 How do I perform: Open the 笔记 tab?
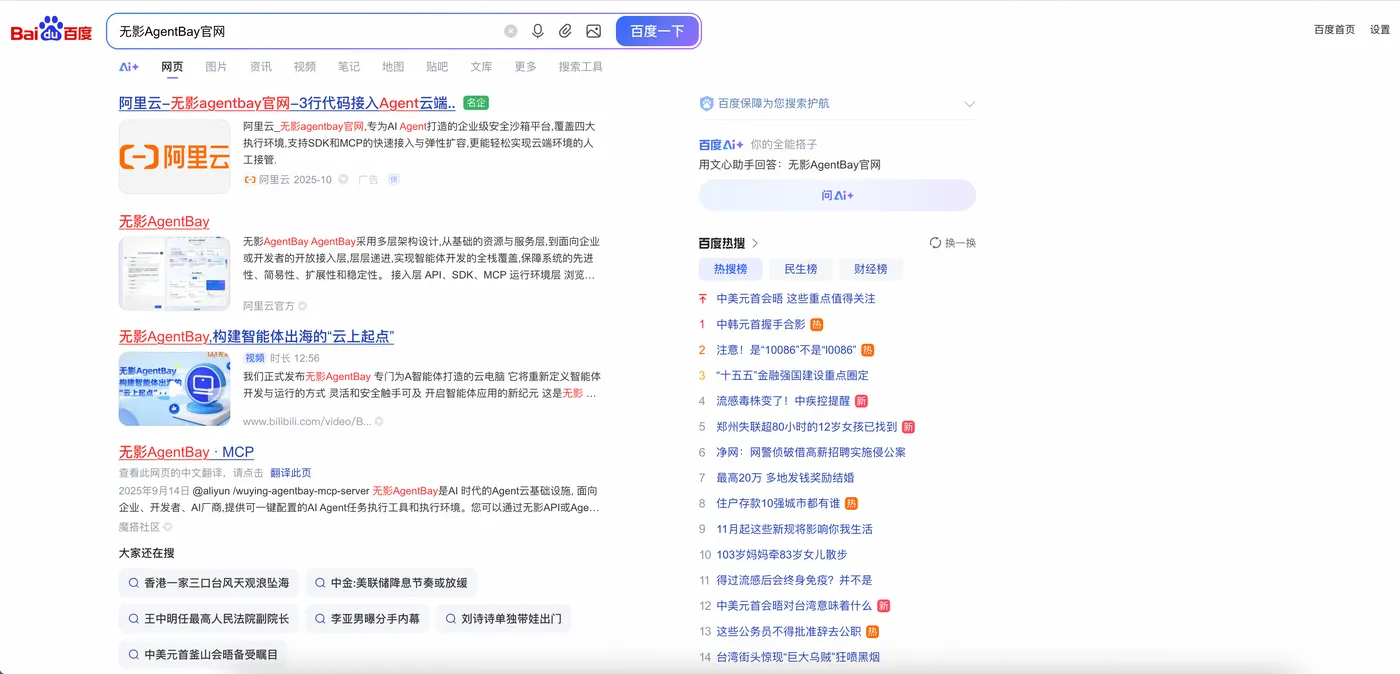coord(349,67)
